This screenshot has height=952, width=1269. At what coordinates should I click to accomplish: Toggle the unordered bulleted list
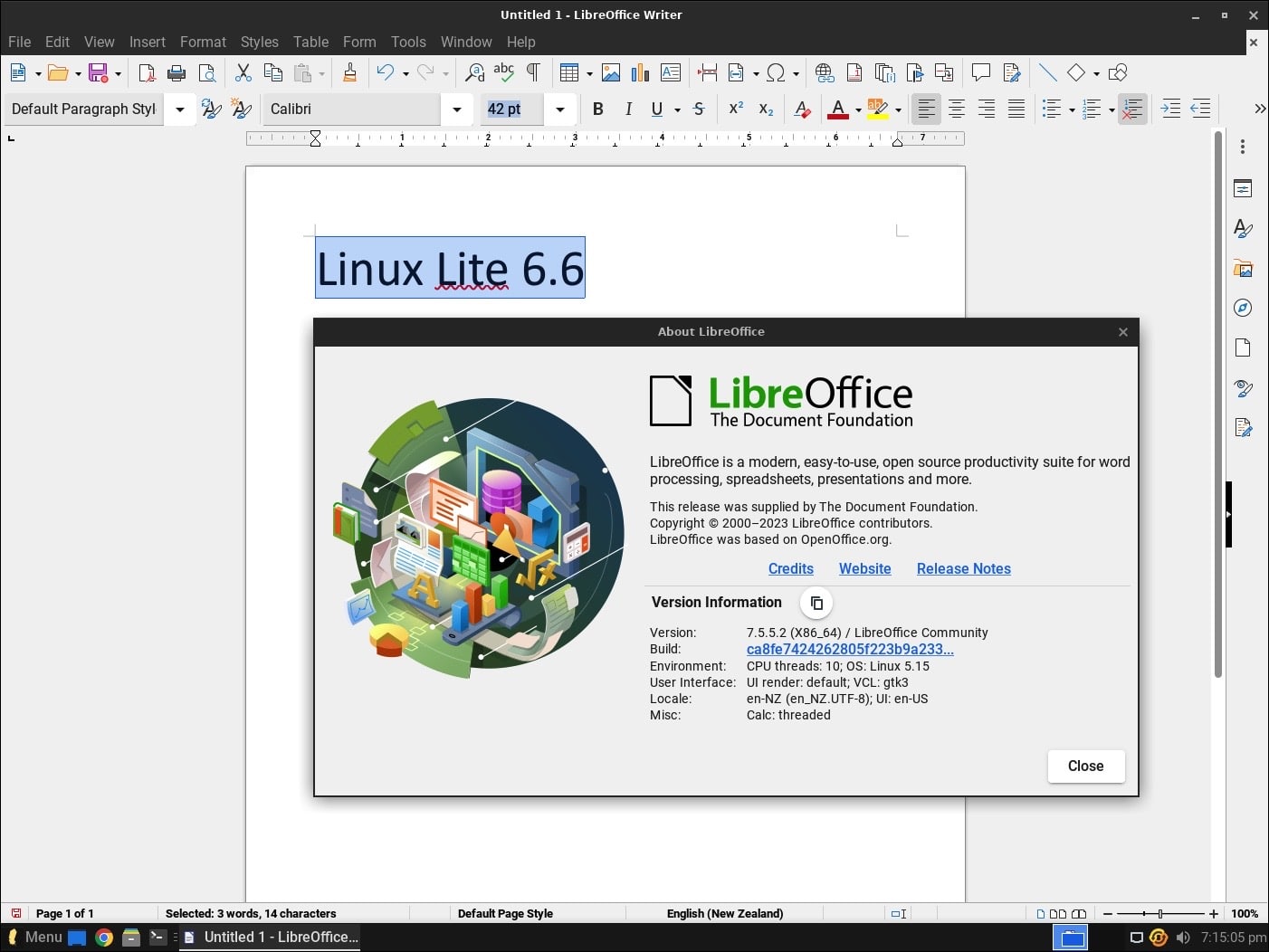coord(1053,109)
